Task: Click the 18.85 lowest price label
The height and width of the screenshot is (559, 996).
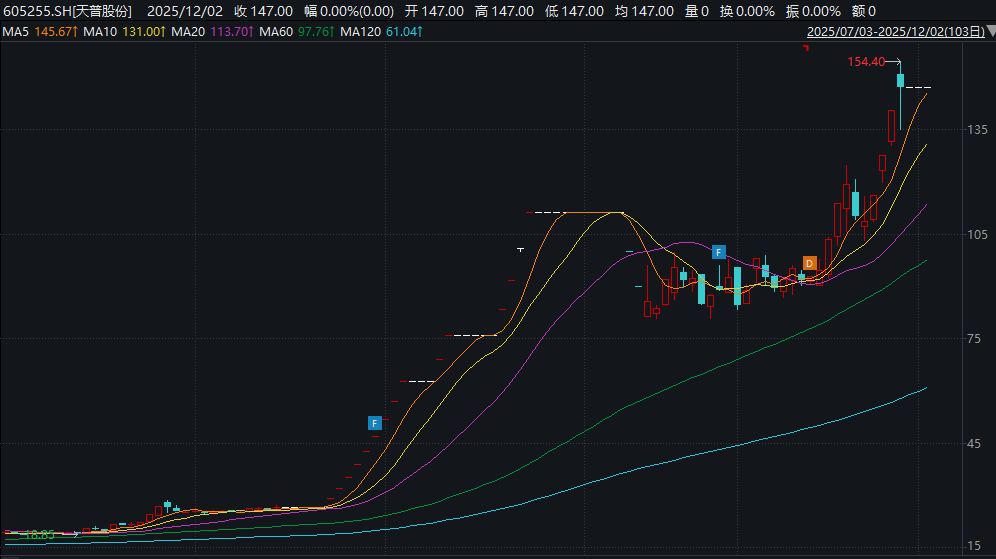Action: 38,535
